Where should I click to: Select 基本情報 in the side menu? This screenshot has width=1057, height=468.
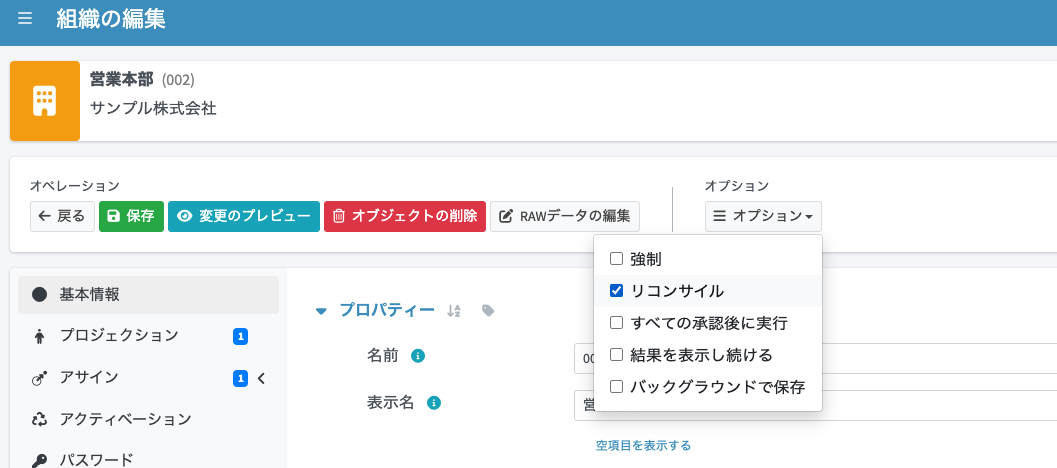pos(148,295)
